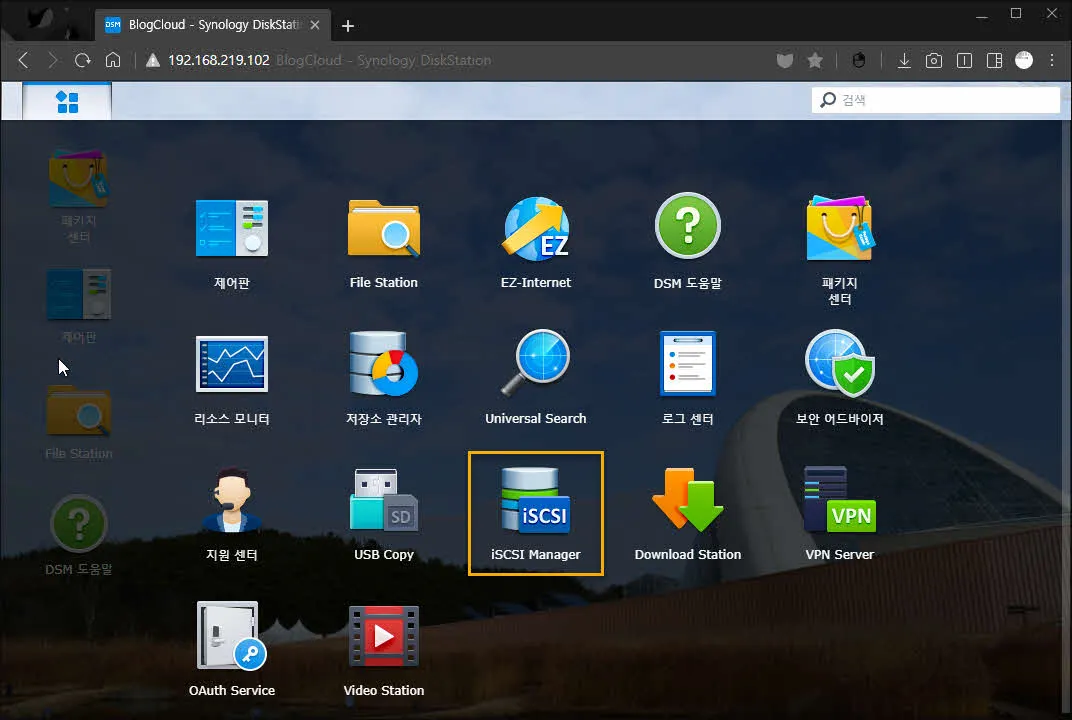Open DSM 도움말 help in the app grid
1072x720 pixels.
(x=687, y=243)
